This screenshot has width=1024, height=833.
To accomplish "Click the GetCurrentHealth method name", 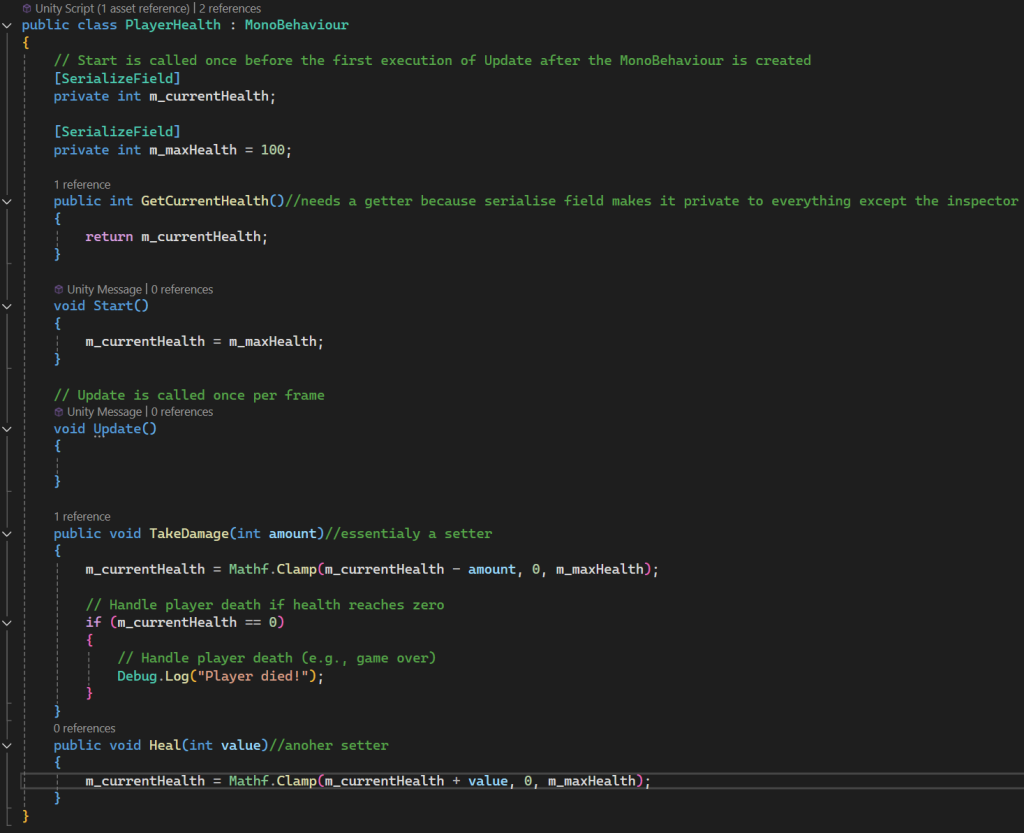I will coord(204,201).
